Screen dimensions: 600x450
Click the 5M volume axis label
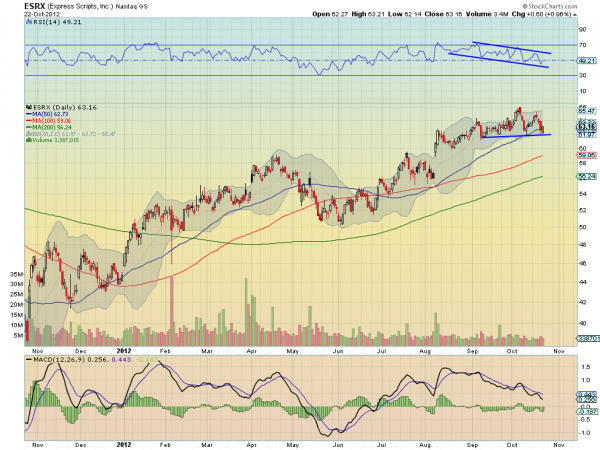tap(18, 336)
